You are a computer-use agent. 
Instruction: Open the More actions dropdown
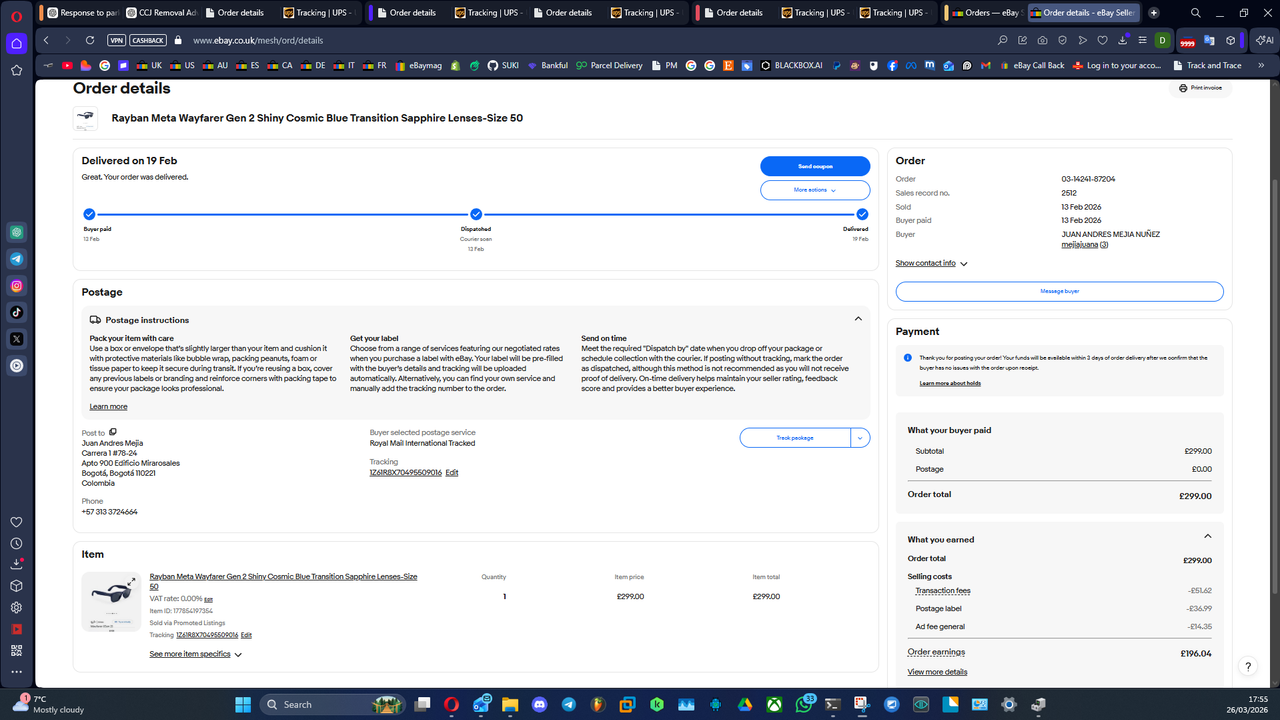pos(815,190)
